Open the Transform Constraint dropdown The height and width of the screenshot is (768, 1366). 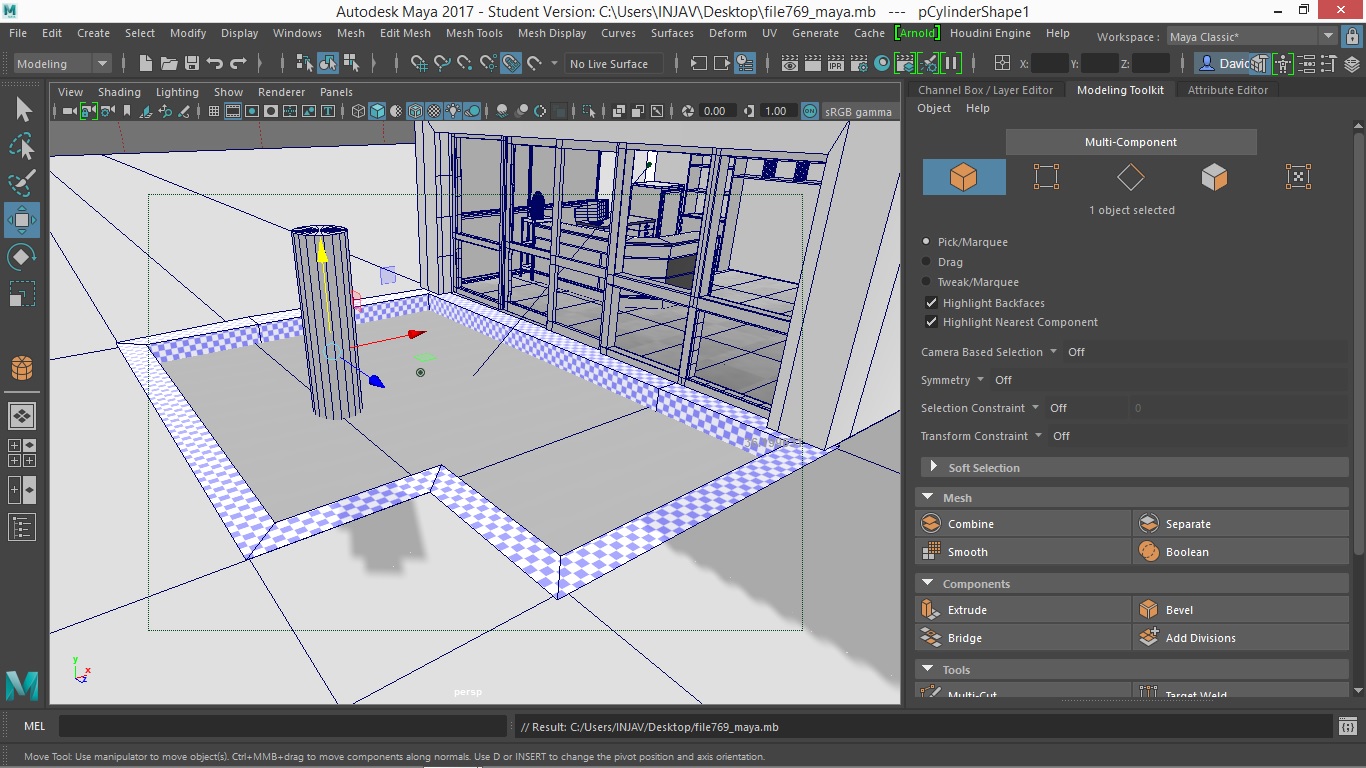click(x=1038, y=436)
